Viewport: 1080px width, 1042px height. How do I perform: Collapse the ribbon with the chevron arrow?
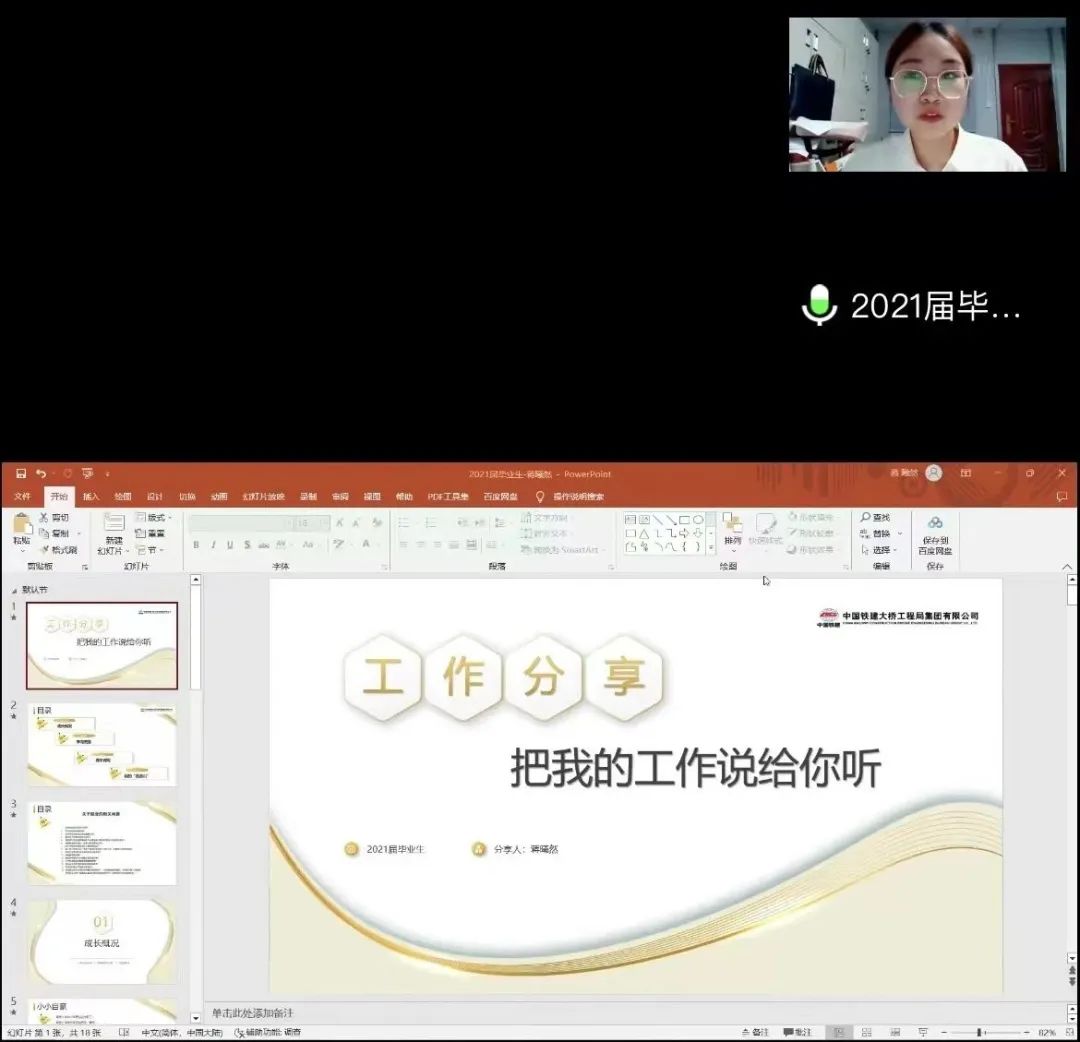point(1066,567)
